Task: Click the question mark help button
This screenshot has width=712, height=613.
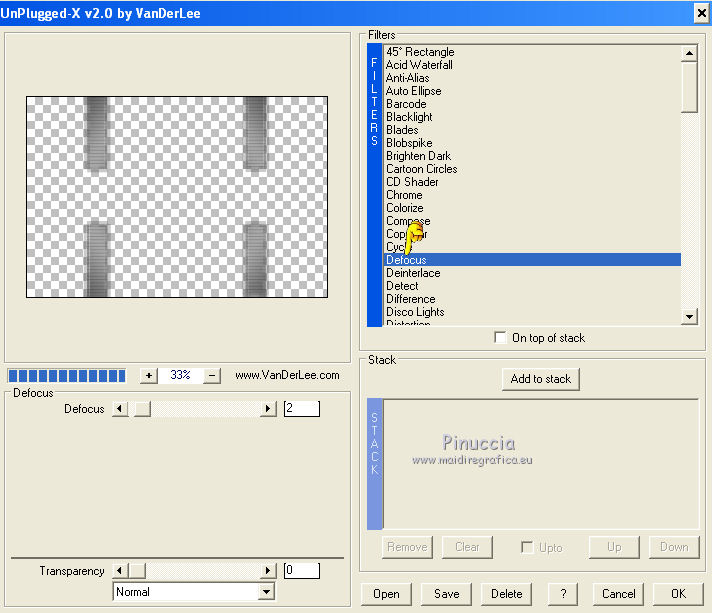Action: [563, 594]
